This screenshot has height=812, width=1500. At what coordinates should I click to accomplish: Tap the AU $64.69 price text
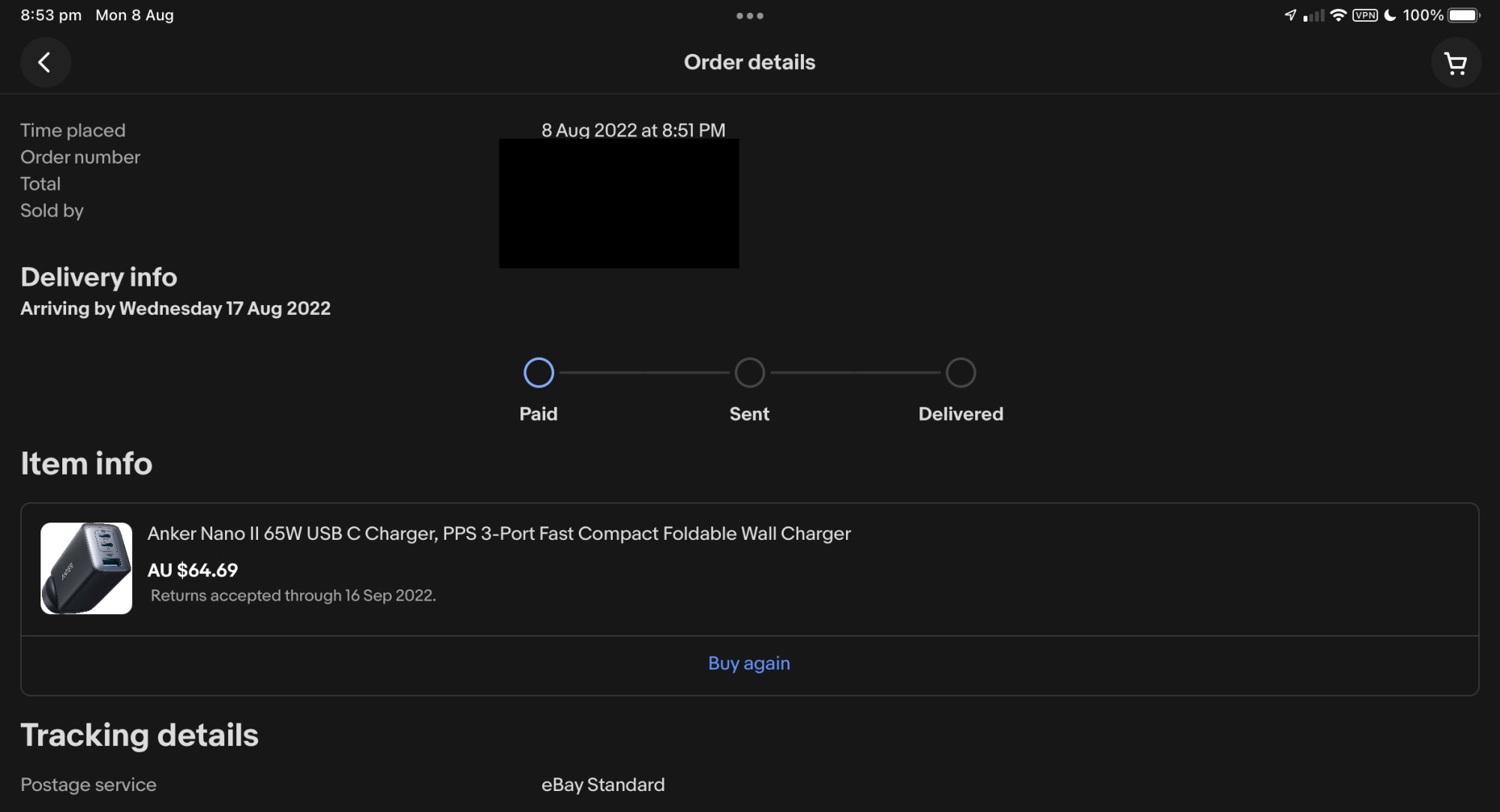(193, 571)
